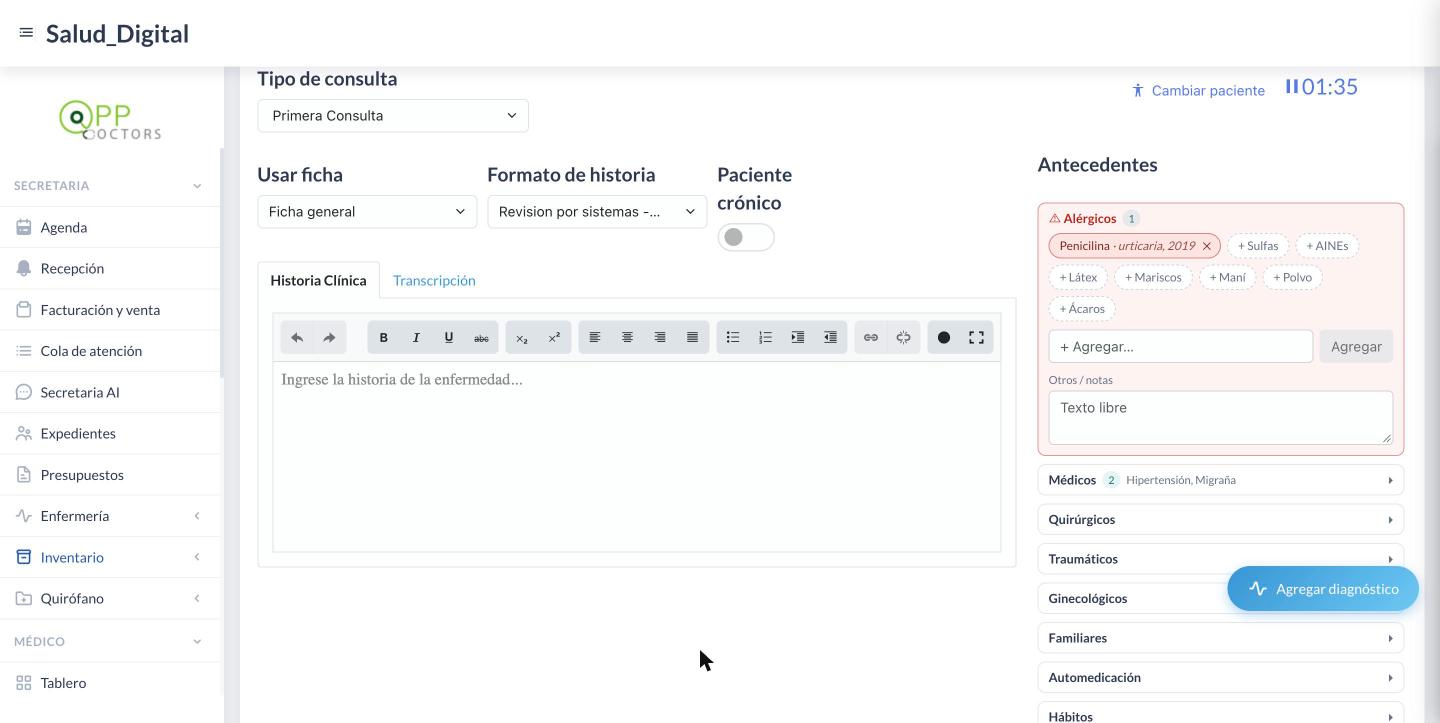Click the Agregar diagnóstico button
1440x723 pixels.
(x=1323, y=589)
